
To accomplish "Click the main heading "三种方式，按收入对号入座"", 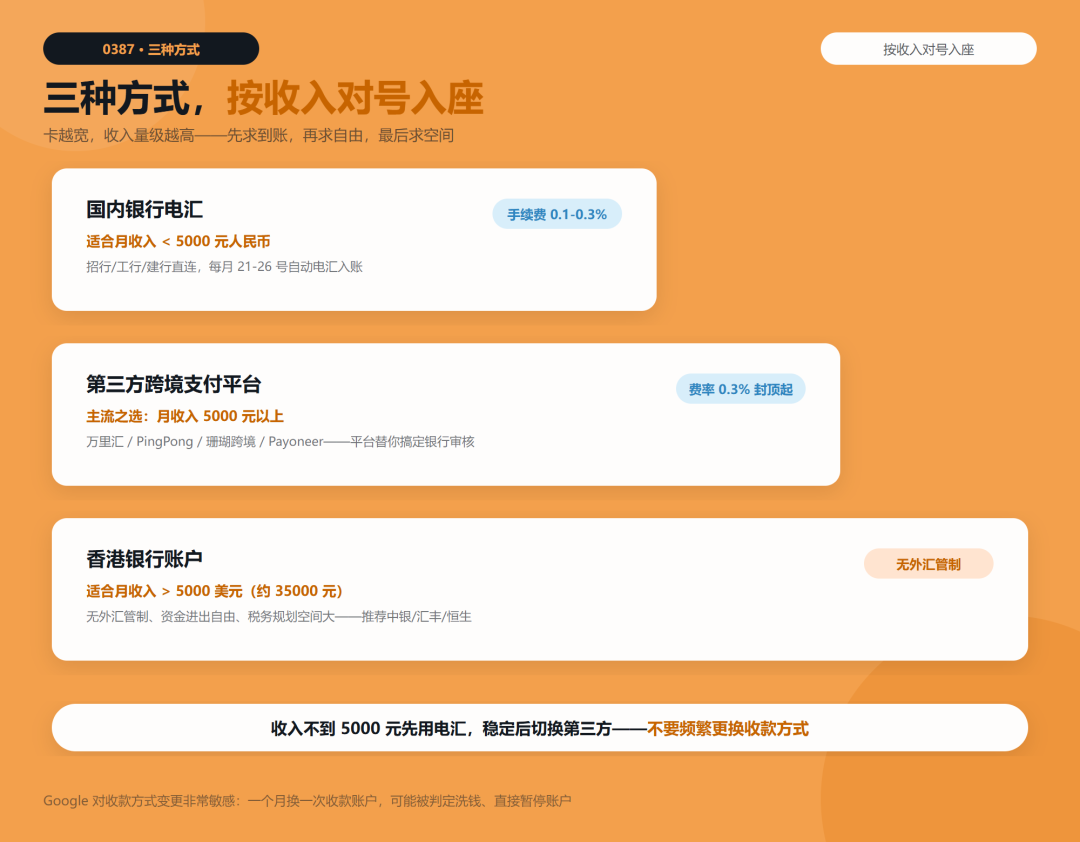I will point(264,98).
